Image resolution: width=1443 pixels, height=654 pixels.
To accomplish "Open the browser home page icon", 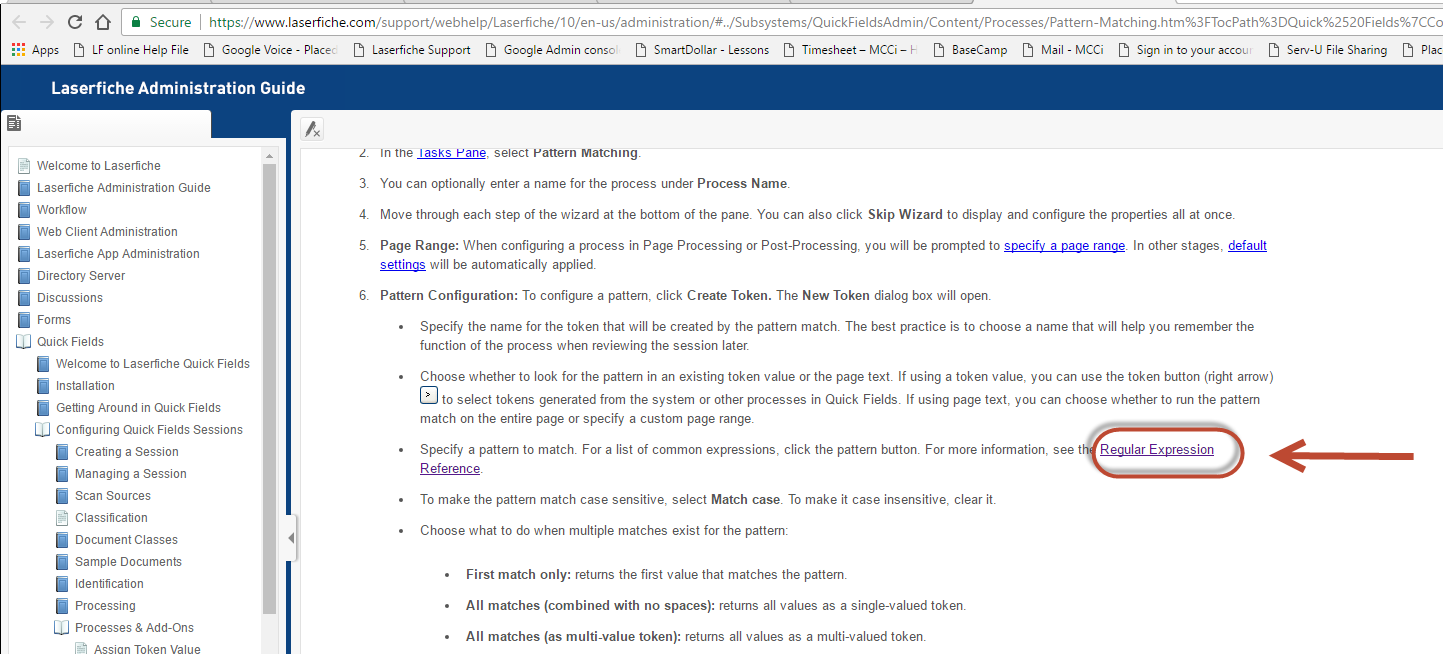I will coord(102,21).
